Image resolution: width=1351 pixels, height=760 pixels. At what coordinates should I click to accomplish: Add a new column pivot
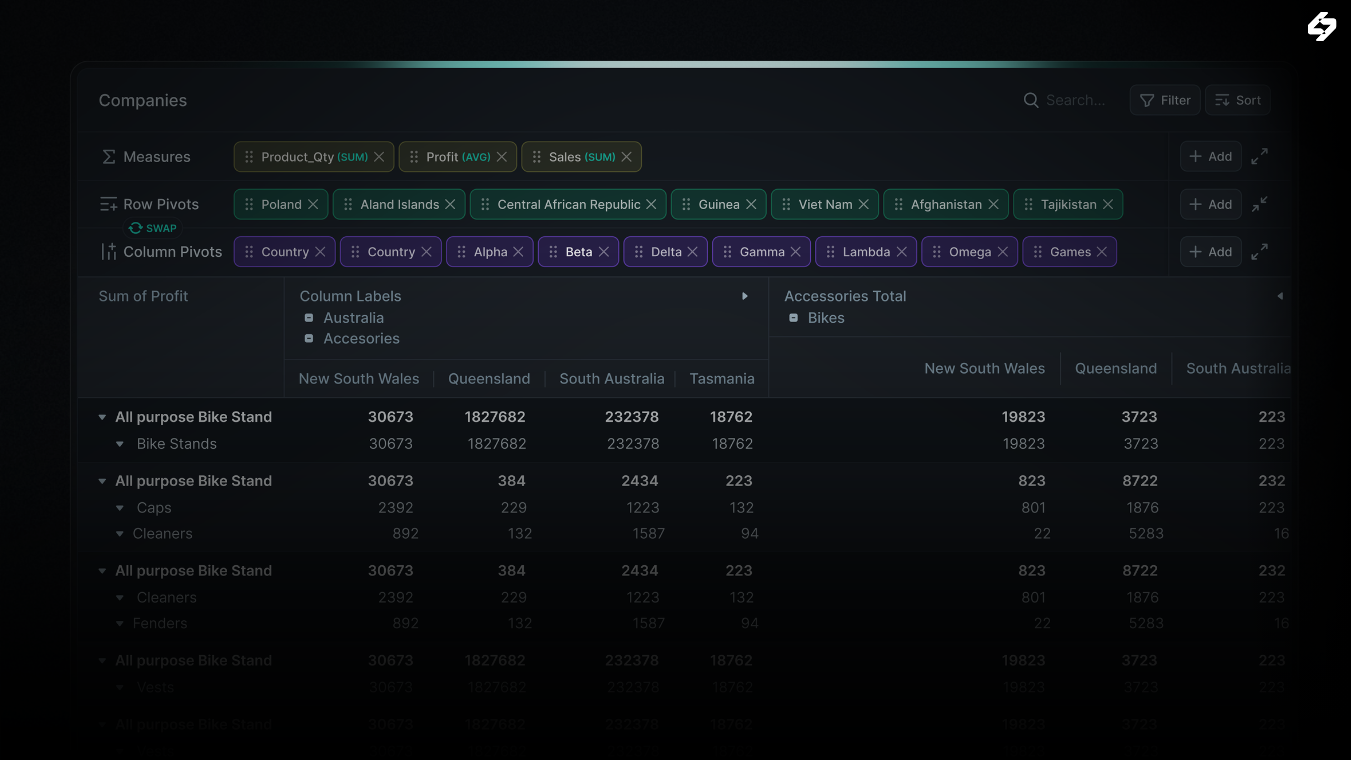coord(1210,252)
